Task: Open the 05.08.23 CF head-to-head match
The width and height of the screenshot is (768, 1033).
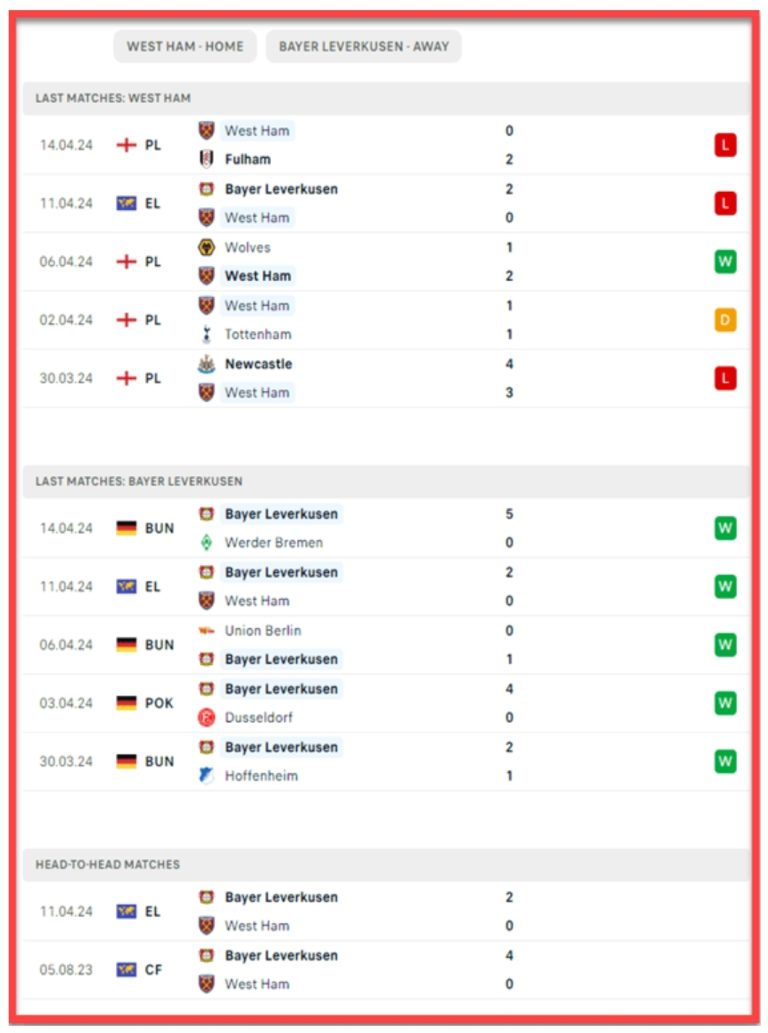Action: (x=386, y=970)
